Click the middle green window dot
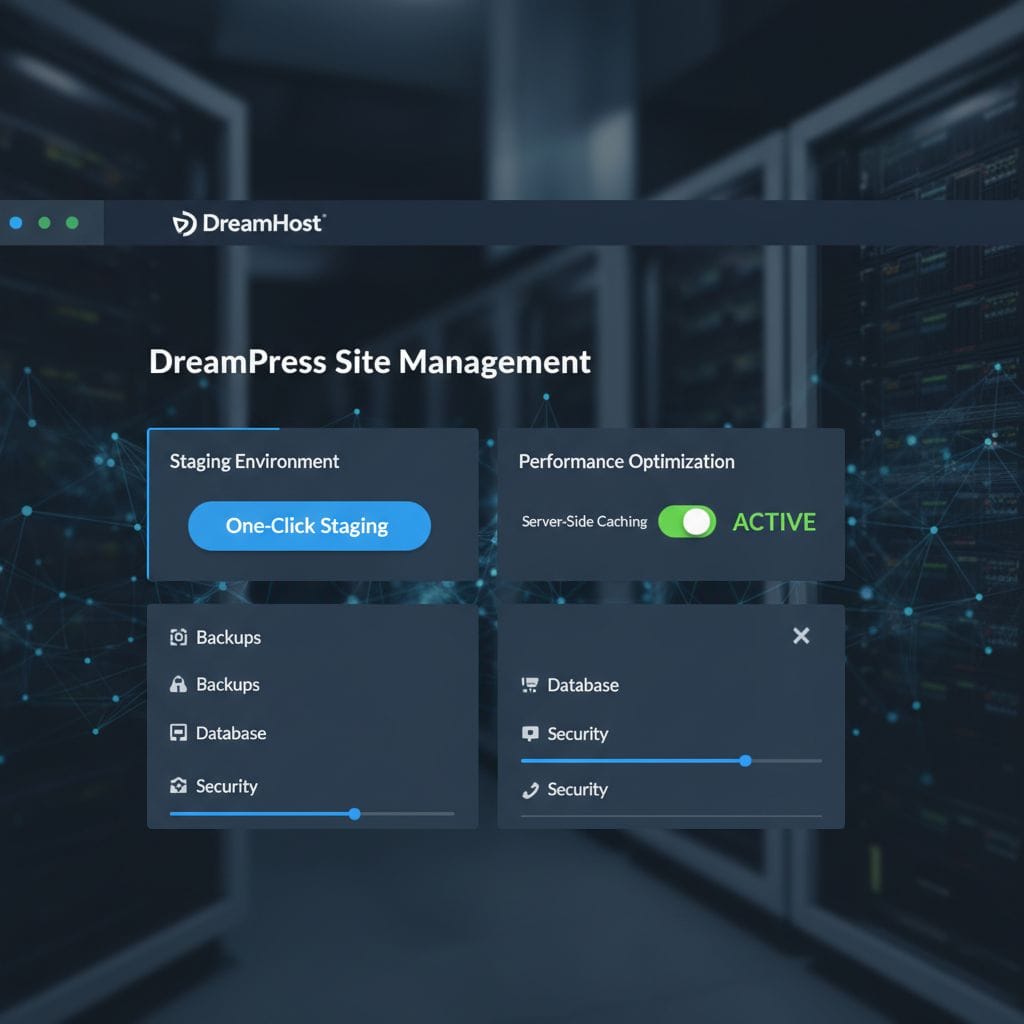Image resolution: width=1024 pixels, height=1024 pixels. (44, 223)
